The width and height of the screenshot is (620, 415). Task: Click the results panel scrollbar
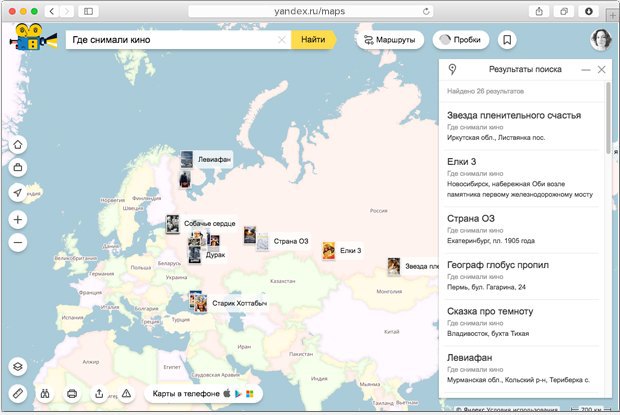(x=608, y=119)
